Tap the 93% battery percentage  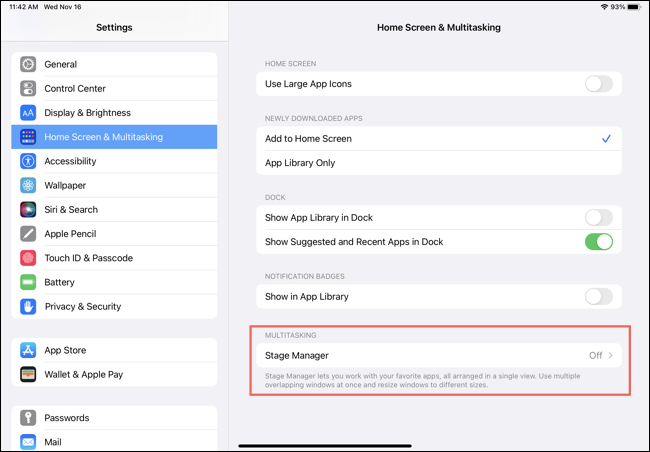coord(618,7)
